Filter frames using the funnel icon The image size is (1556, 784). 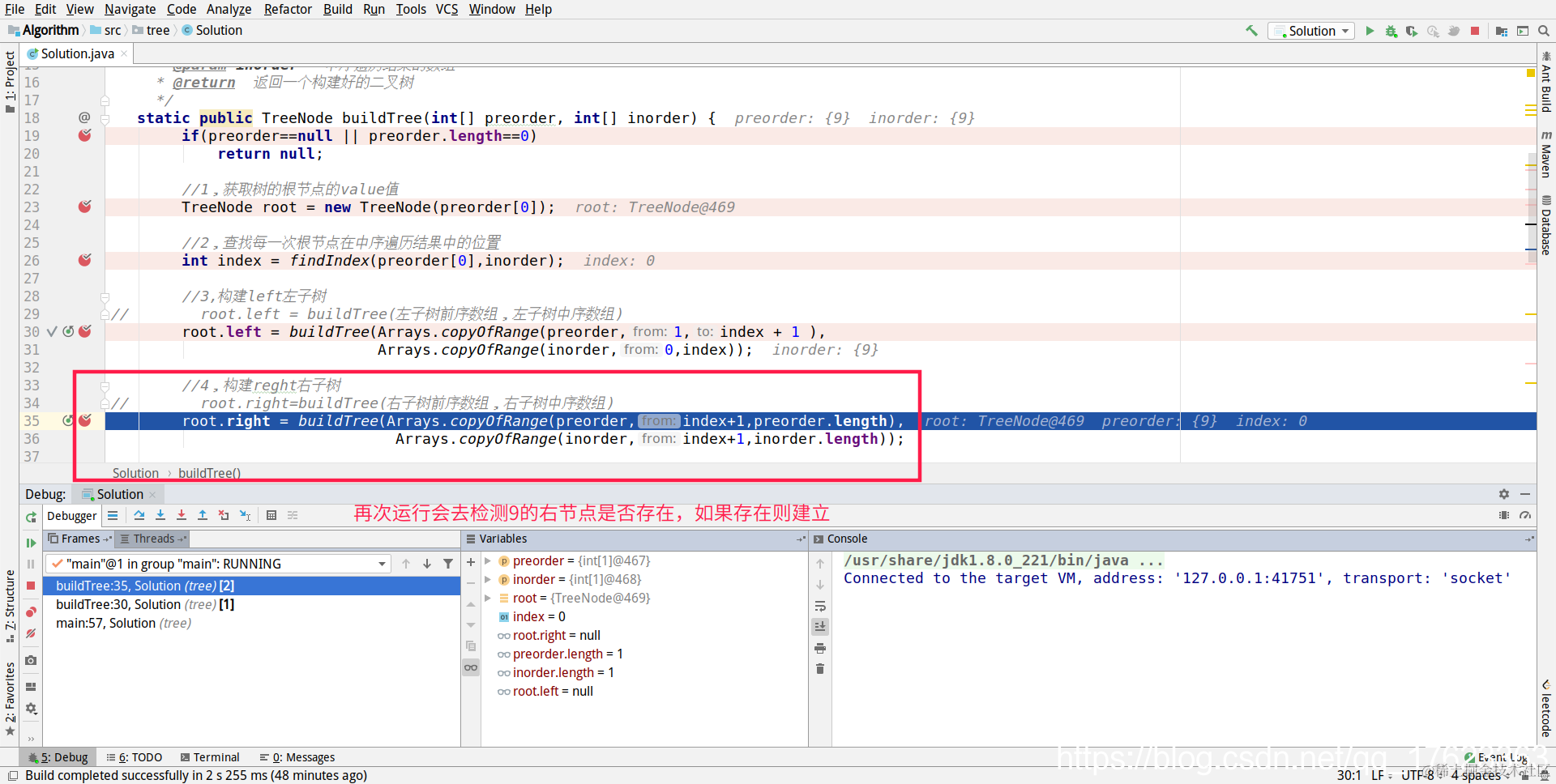(x=448, y=564)
